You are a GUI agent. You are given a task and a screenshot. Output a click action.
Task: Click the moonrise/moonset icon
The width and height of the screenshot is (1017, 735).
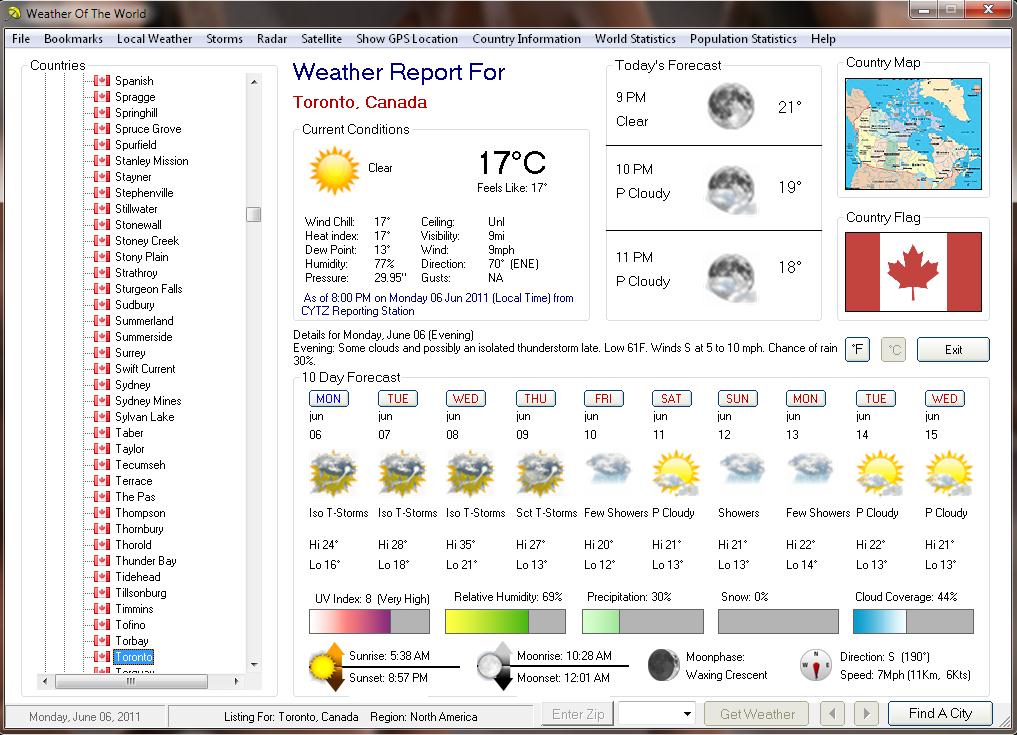(494, 666)
